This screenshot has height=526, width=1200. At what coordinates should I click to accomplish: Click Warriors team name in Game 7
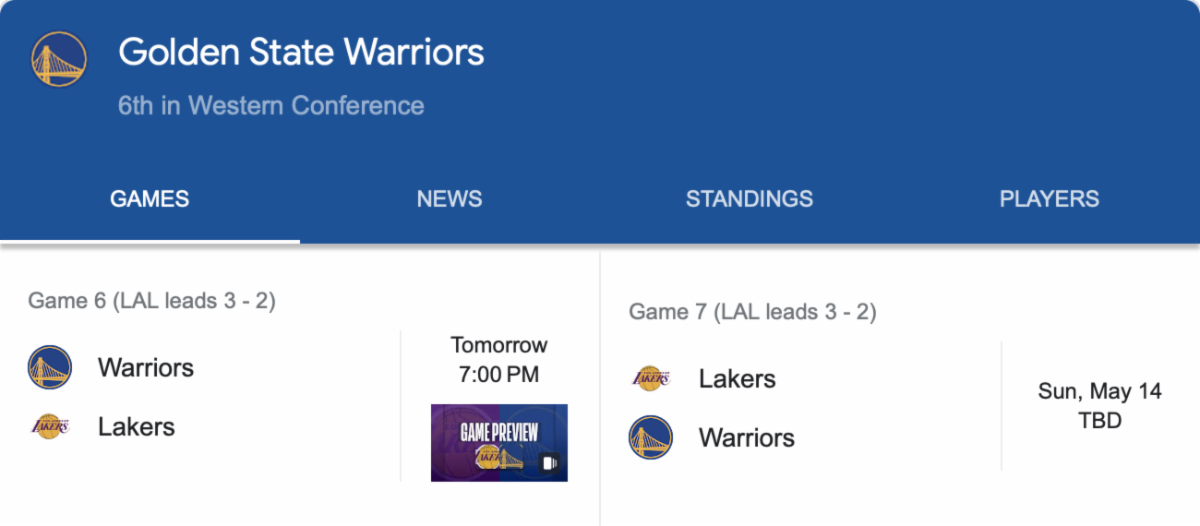747,437
